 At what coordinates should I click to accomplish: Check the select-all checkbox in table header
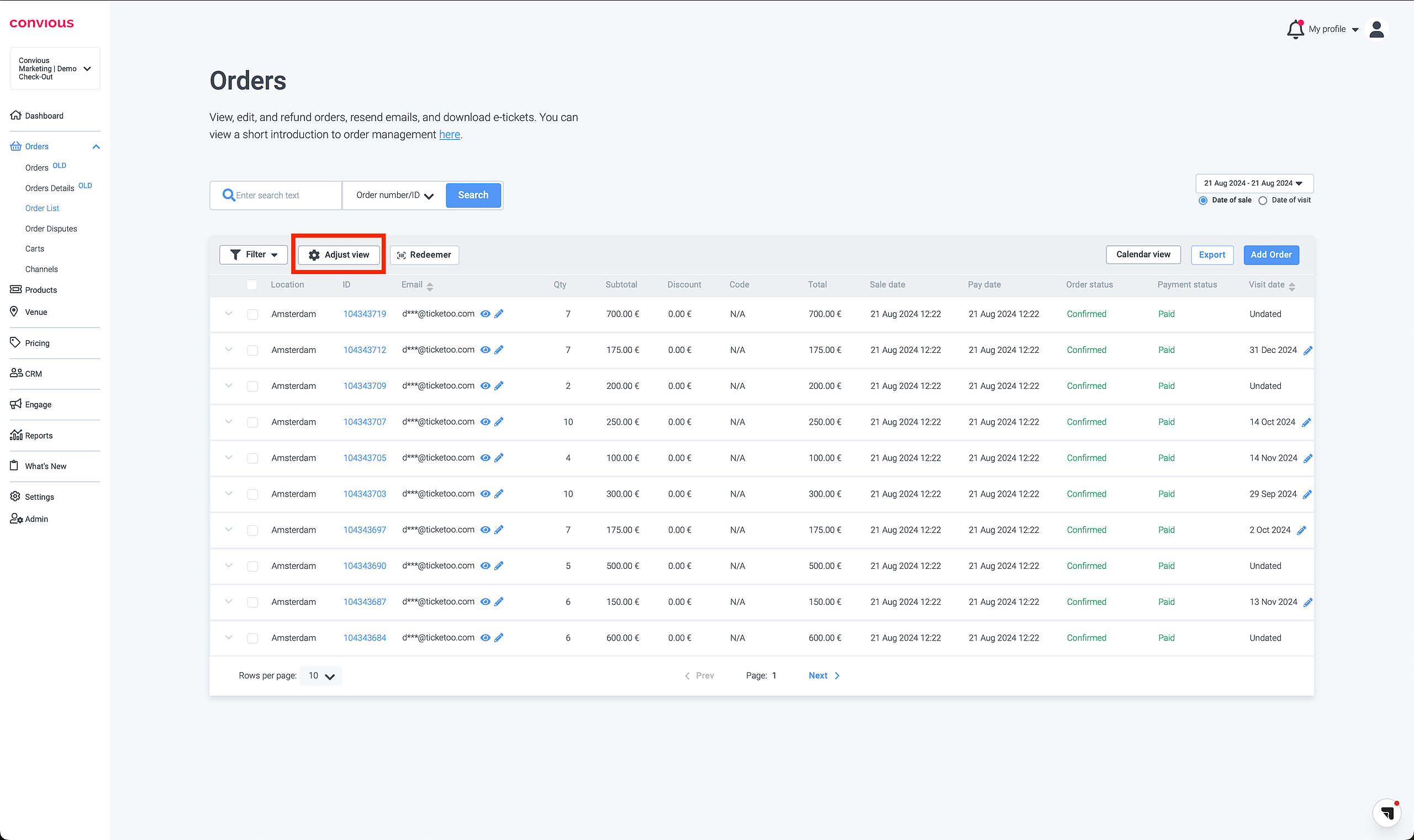coord(252,285)
